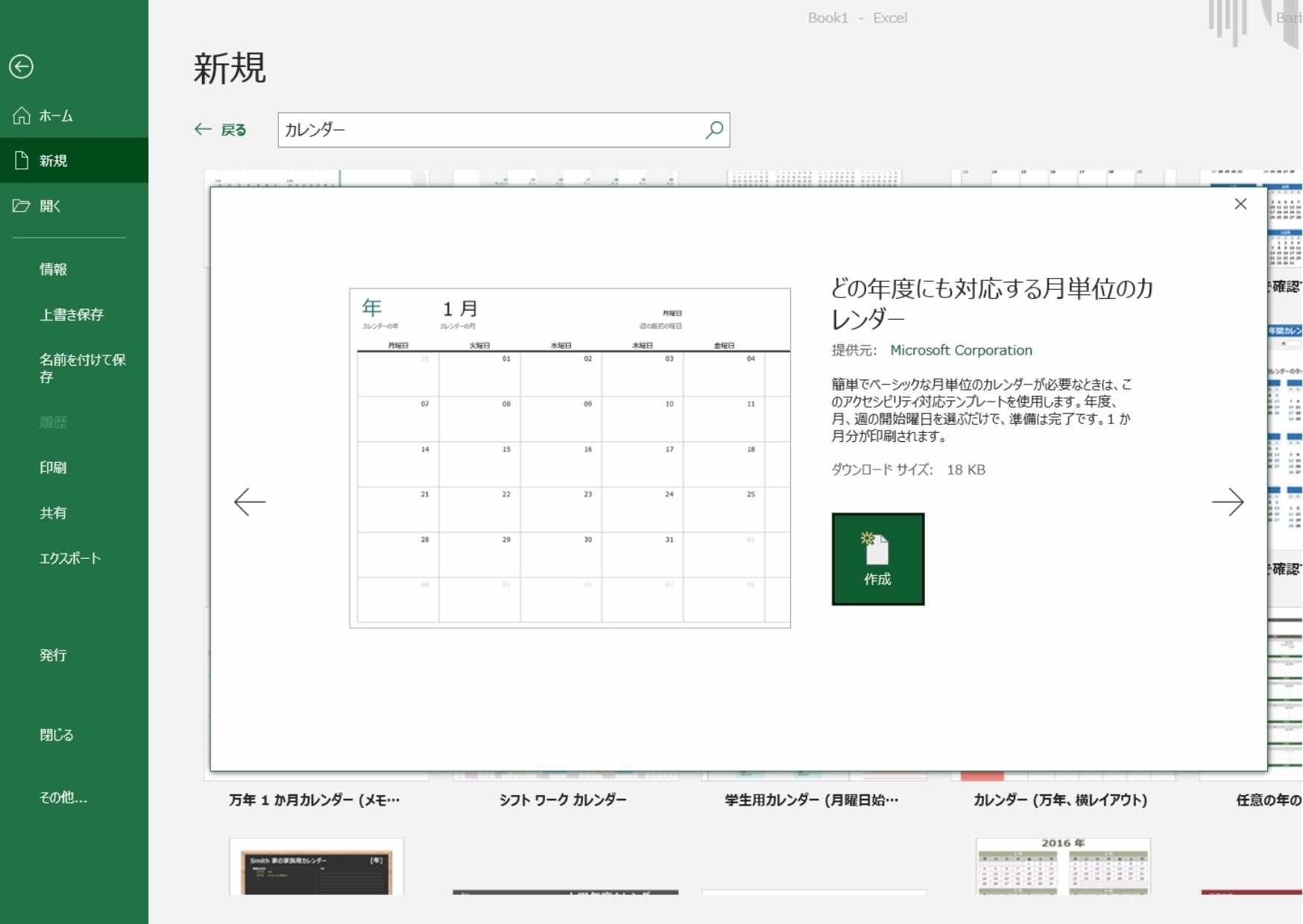Open the 開く page

tap(74, 206)
